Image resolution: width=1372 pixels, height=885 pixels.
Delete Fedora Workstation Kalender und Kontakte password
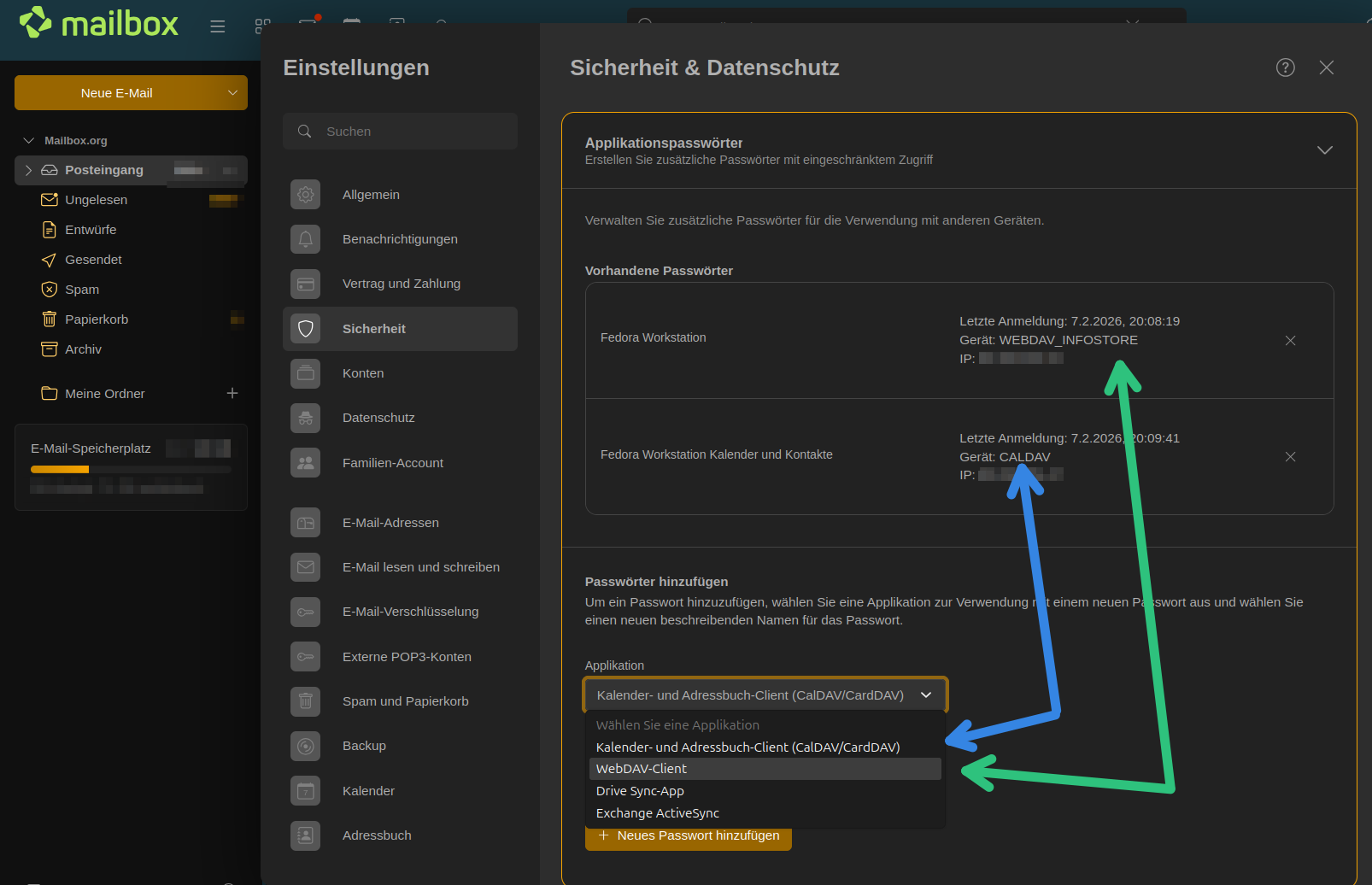point(1290,457)
